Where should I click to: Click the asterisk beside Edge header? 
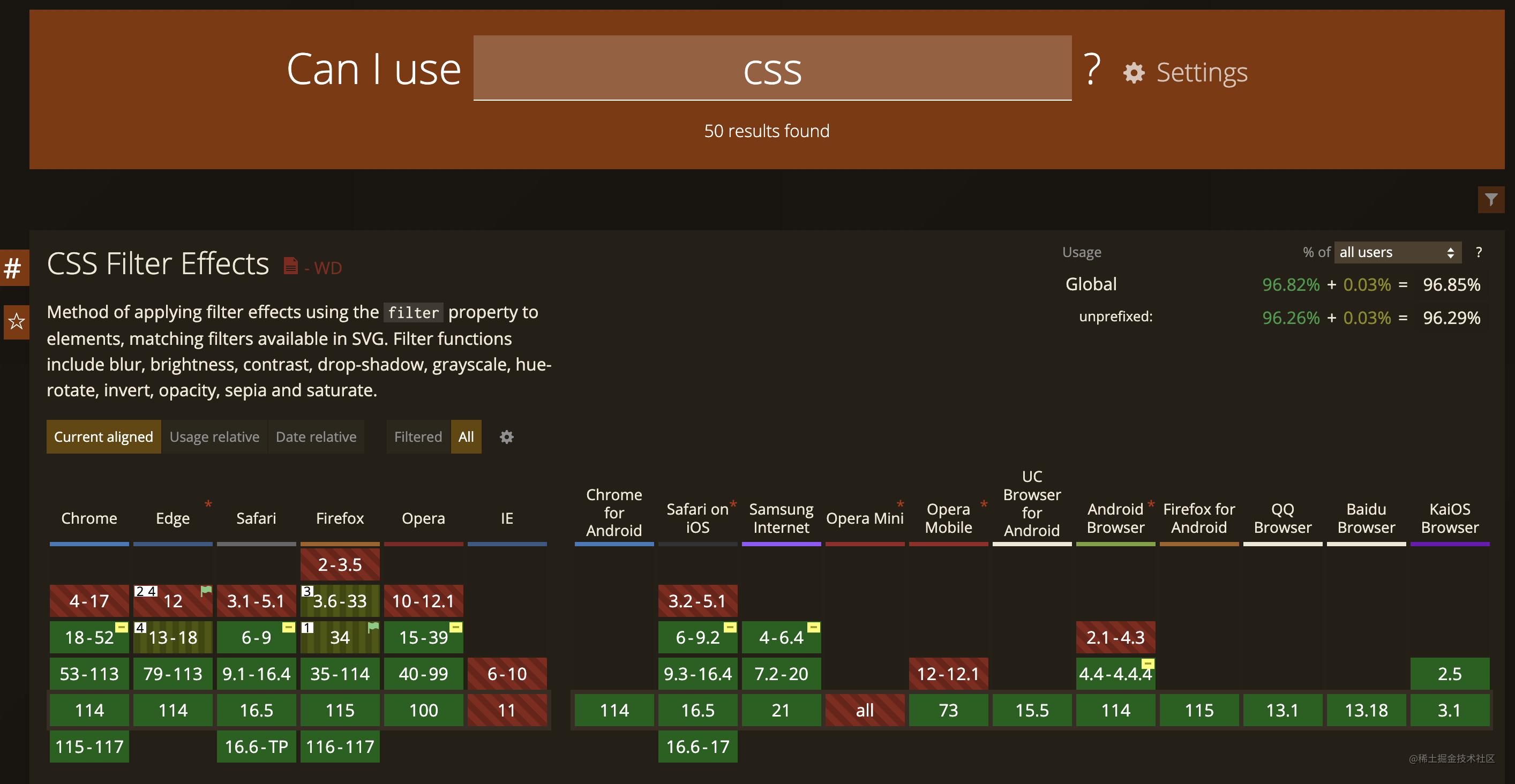[208, 505]
